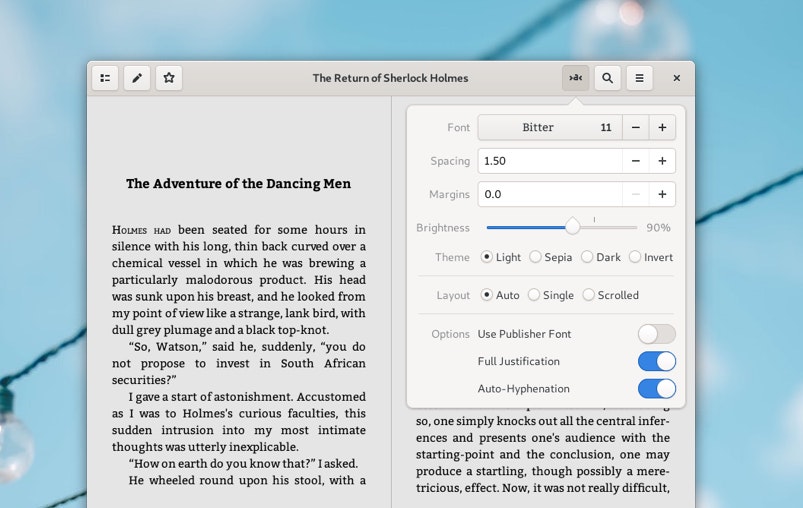Close the font and layout settings popover button
The width and height of the screenshot is (803, 508).
pos(576,78)
